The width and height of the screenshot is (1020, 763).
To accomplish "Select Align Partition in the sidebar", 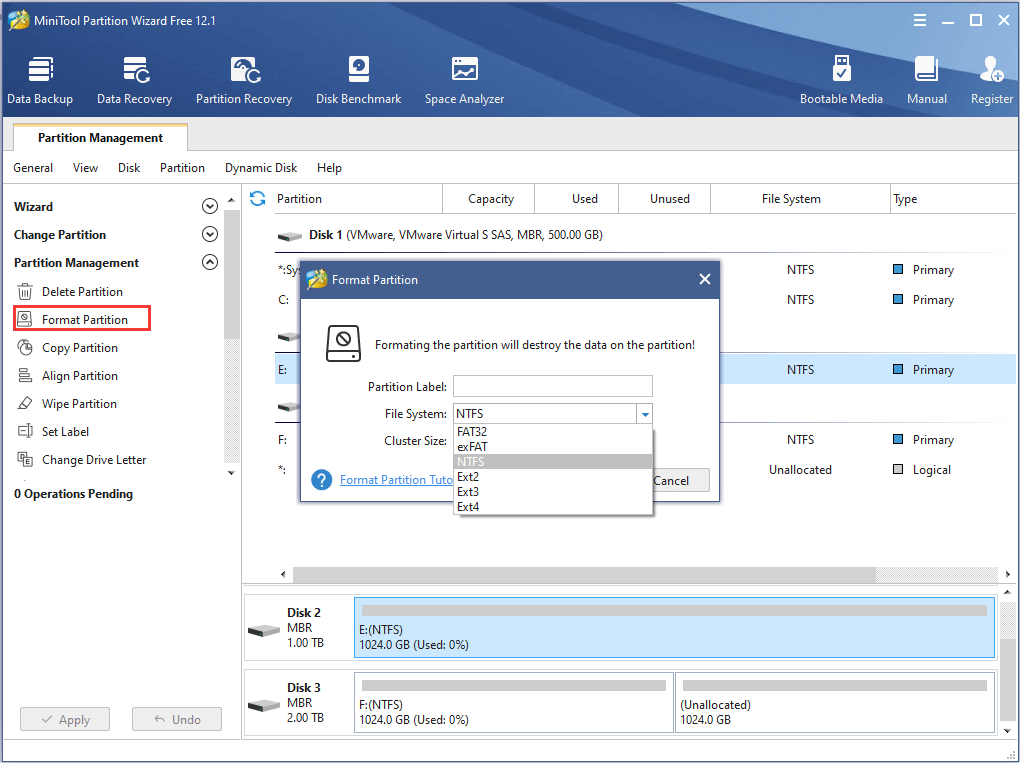I will click(79, 375).
